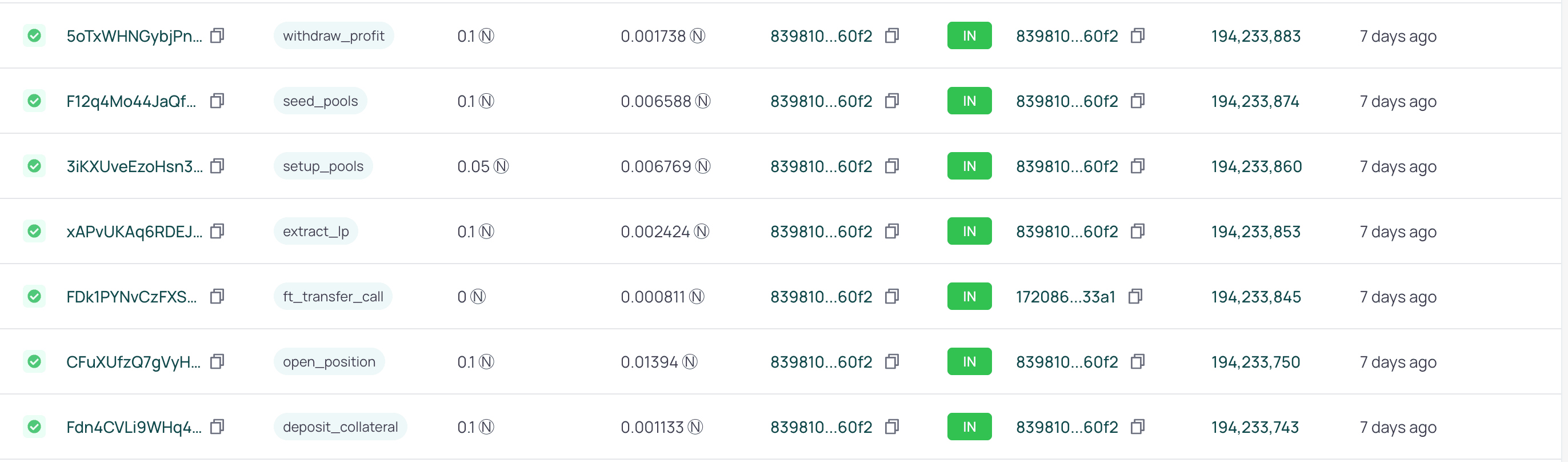Click the green success indicator on the seed_pools row
The image size is (1568, 462).
[35, 101]
